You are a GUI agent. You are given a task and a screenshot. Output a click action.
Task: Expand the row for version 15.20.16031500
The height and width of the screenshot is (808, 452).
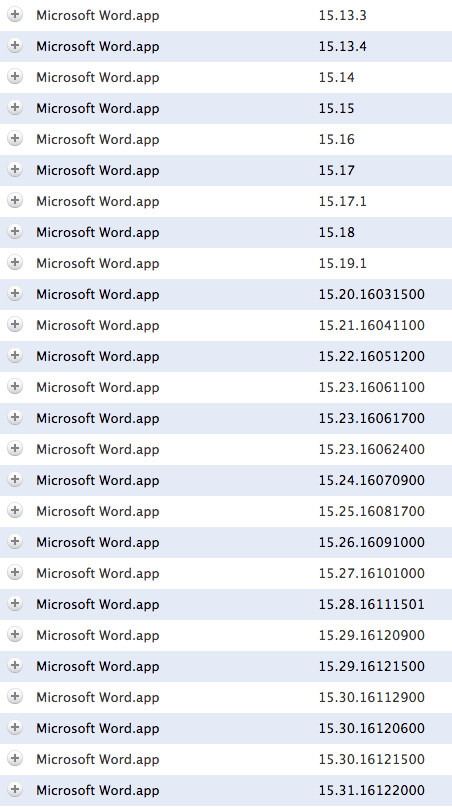[15, 293]
